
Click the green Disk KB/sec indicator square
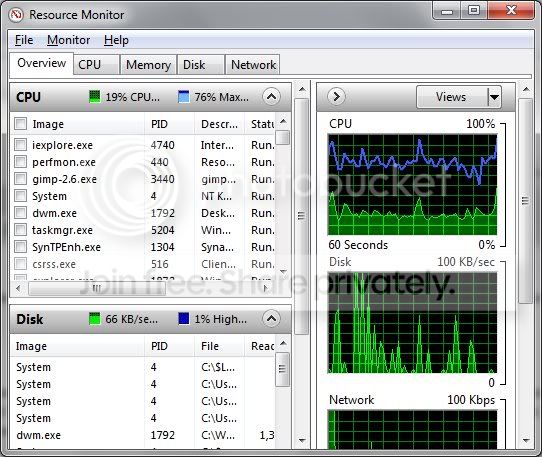point(94,319)
